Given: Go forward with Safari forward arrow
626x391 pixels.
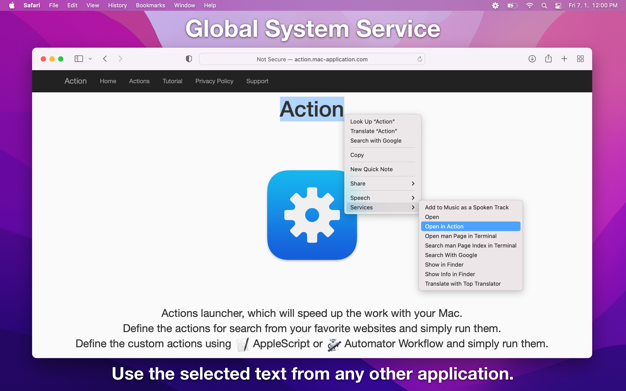Looking at the screenshot, I should click(x=120, y=59).
